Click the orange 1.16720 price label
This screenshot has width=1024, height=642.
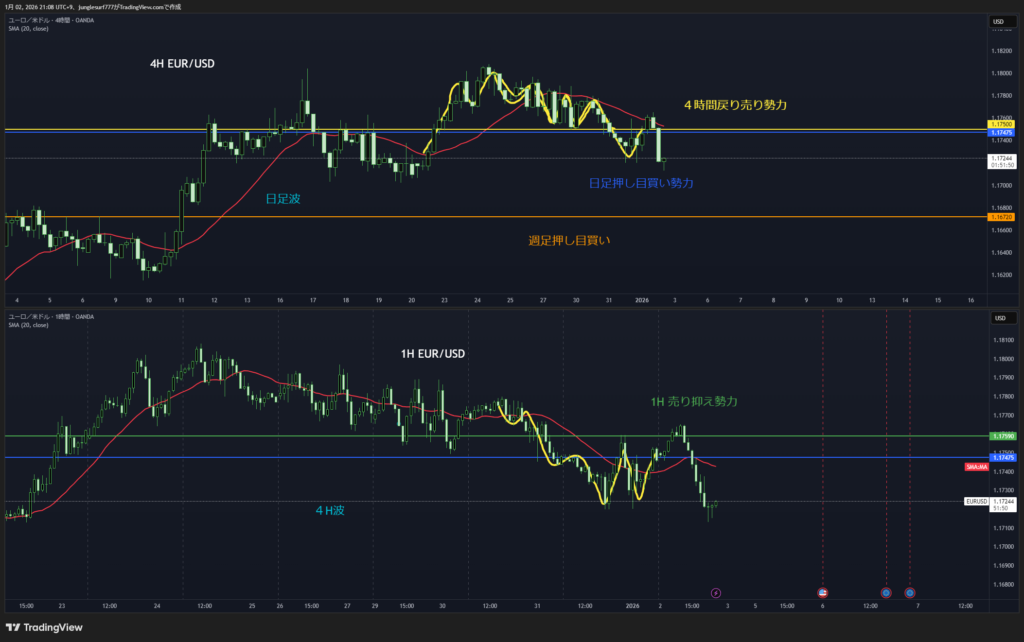[x=1001, y=217]
